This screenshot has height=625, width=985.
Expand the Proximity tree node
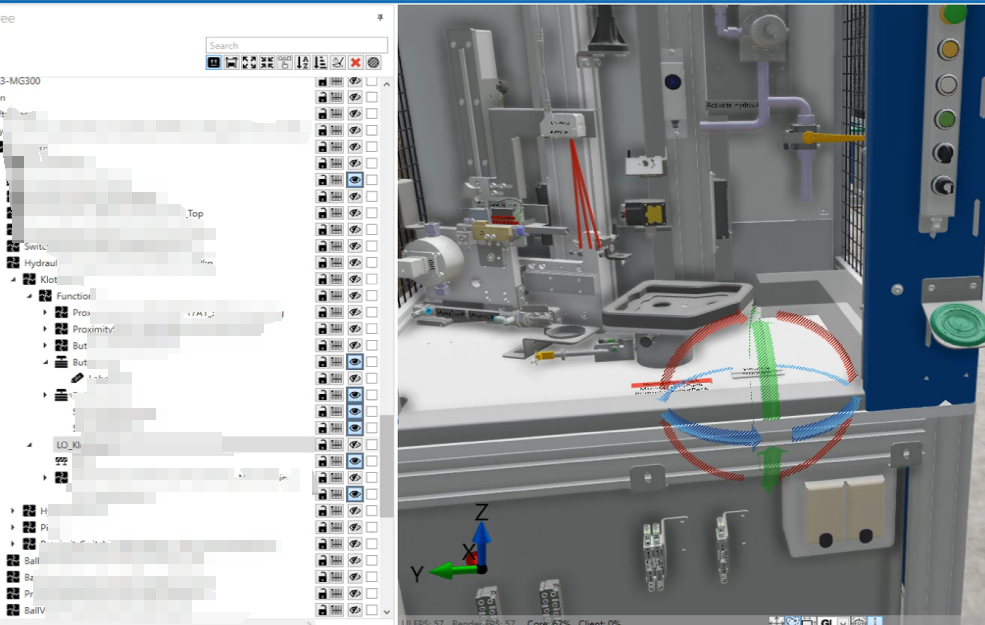pos(45,329)
